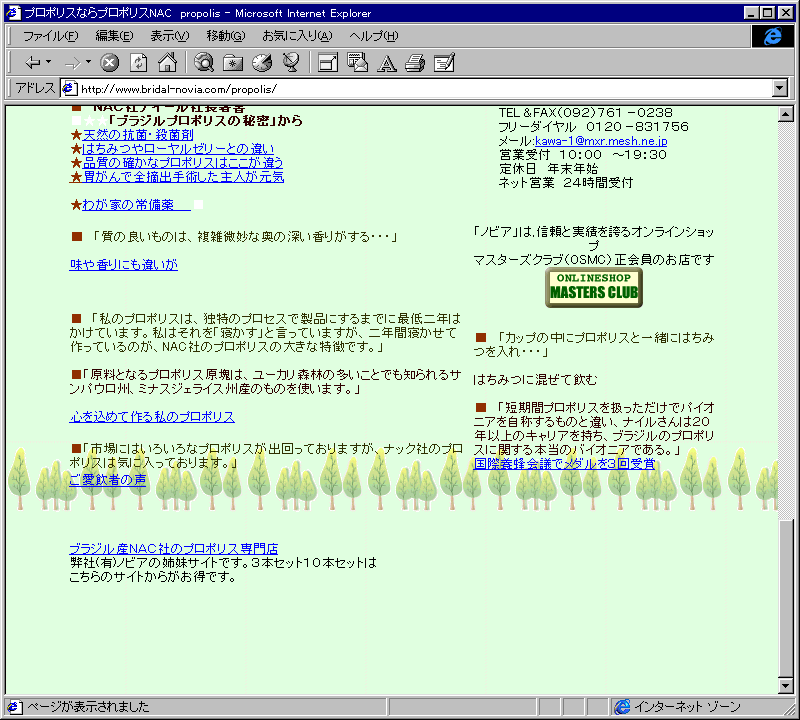The height and width of the screenshot is (720, 800).
Task: Open the Mail toolbar icon
Action: point(357,63)
